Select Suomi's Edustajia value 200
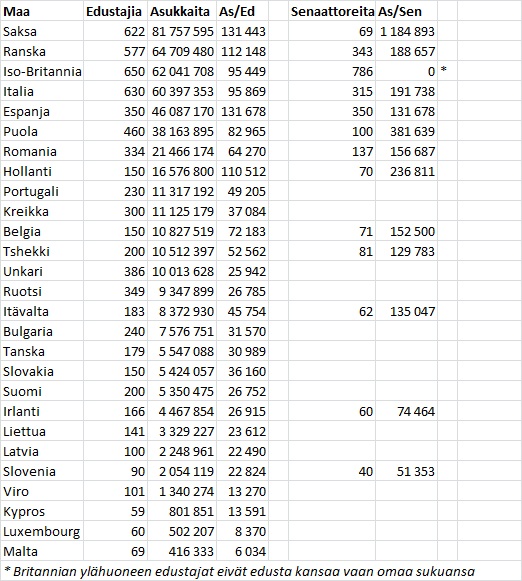Screen dimensions: 522x581 (x=115, y=391)
